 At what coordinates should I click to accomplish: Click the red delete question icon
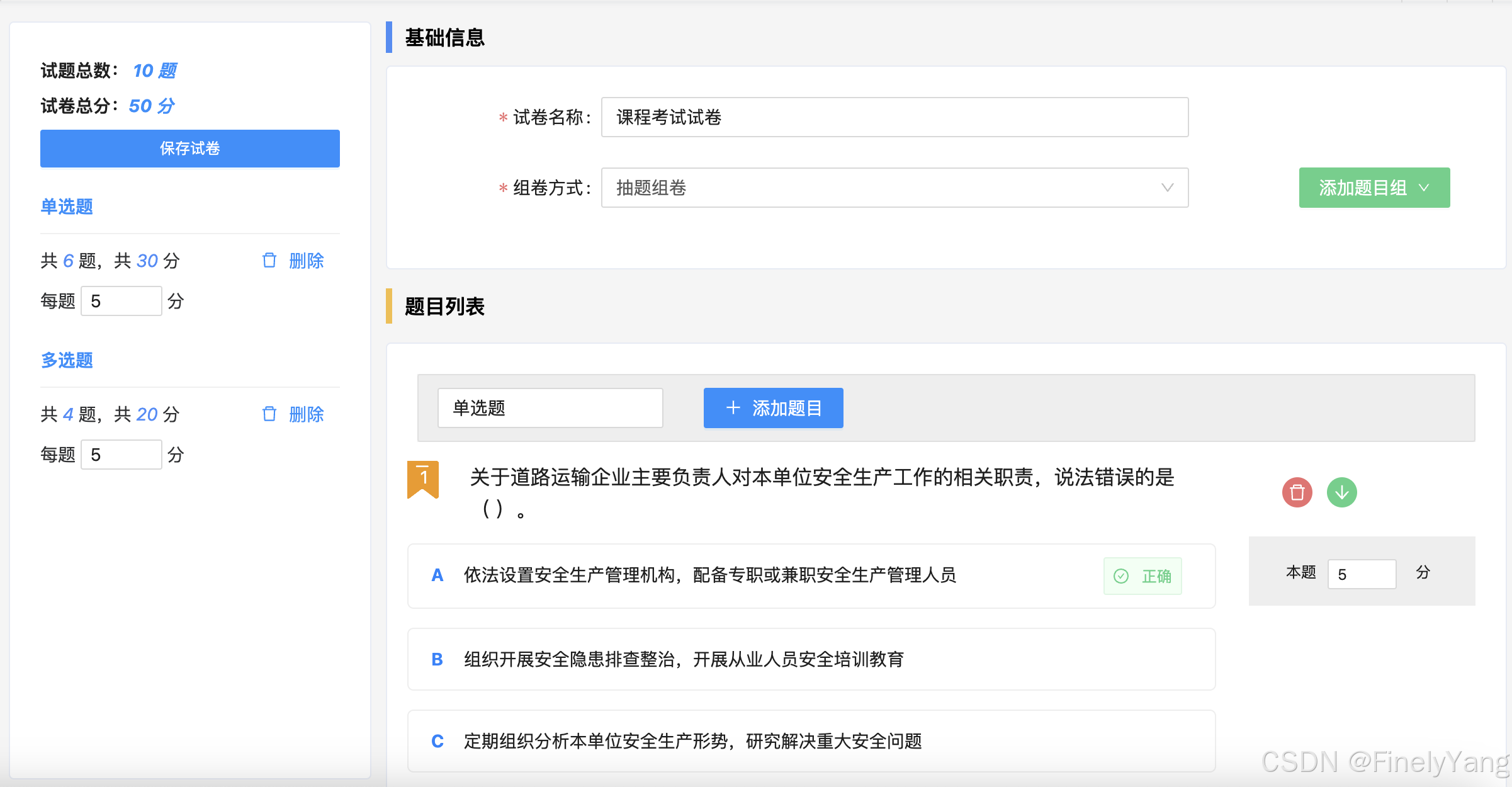coord(1297,492)
